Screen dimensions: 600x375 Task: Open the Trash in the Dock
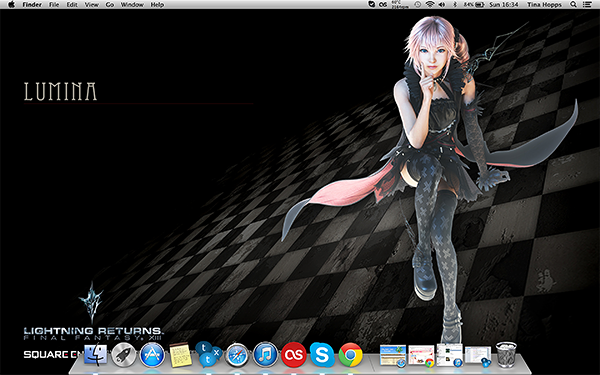(506, 354)
